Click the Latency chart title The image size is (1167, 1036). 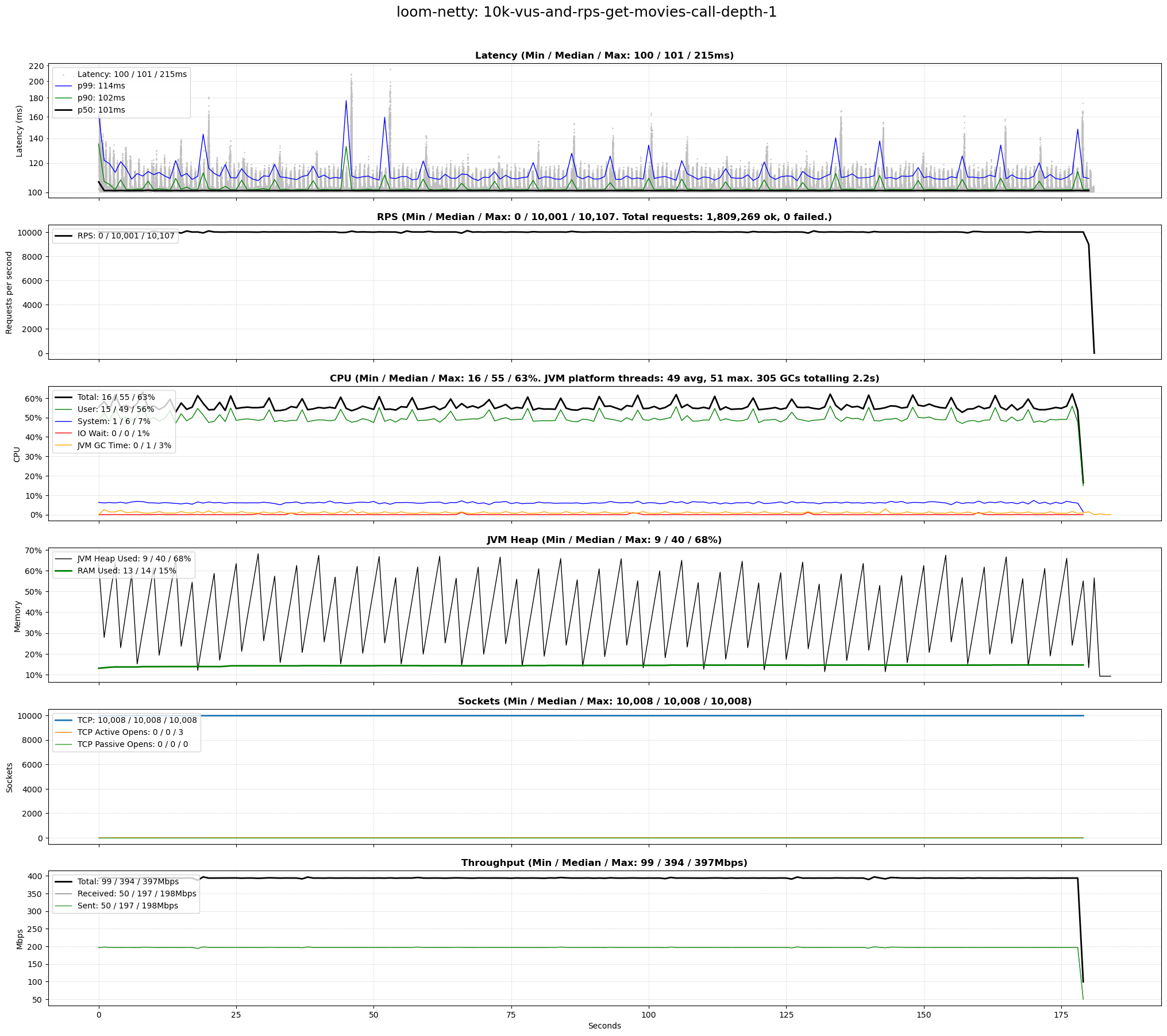click(604, 56)
